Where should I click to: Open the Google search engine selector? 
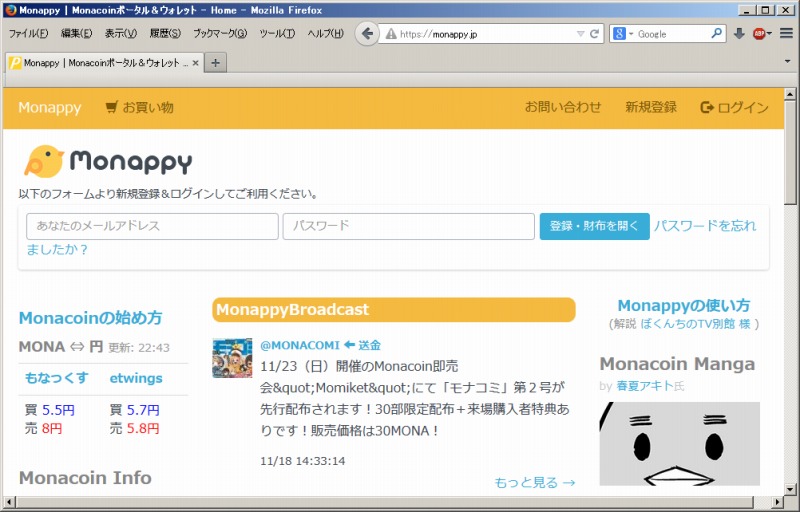[622, 34]
